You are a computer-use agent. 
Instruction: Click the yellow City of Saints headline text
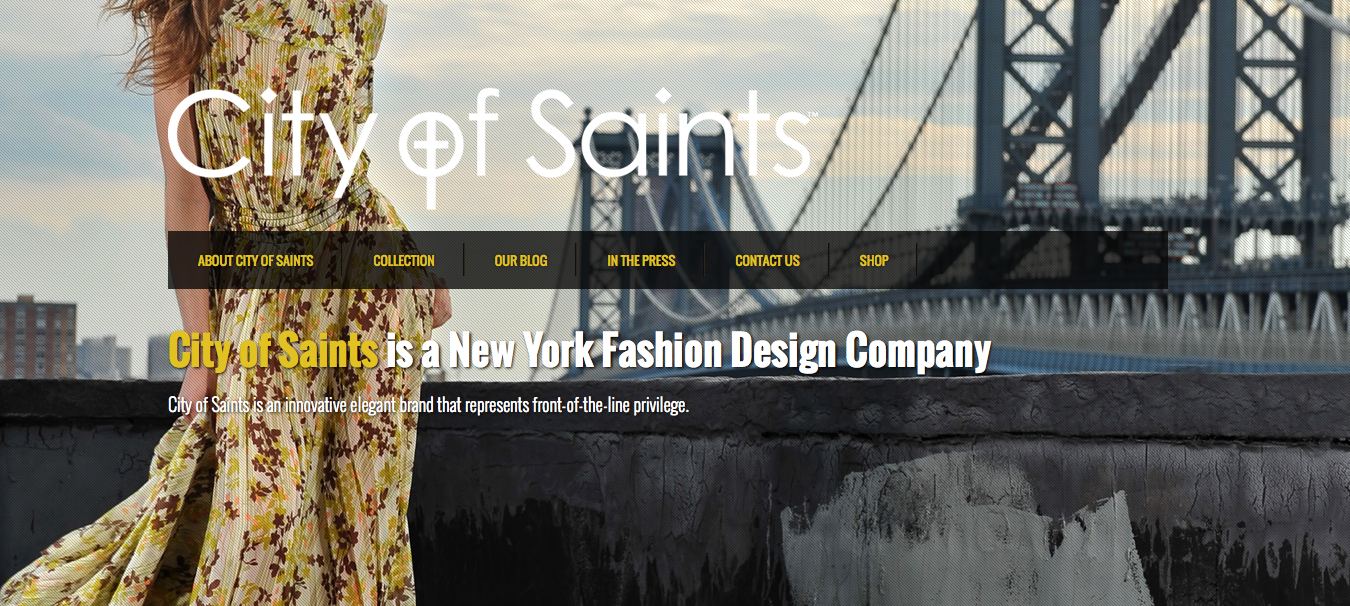273,350
